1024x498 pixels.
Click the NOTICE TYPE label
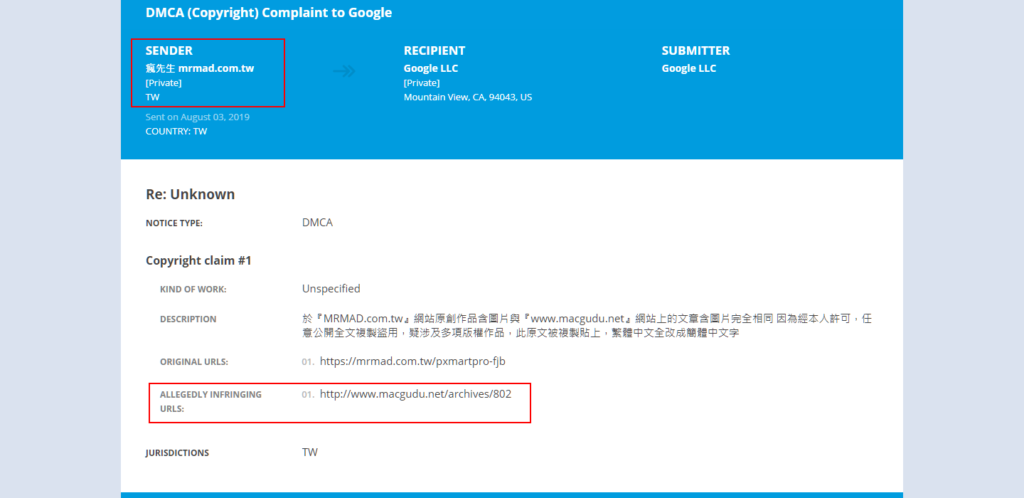point(174,223)
